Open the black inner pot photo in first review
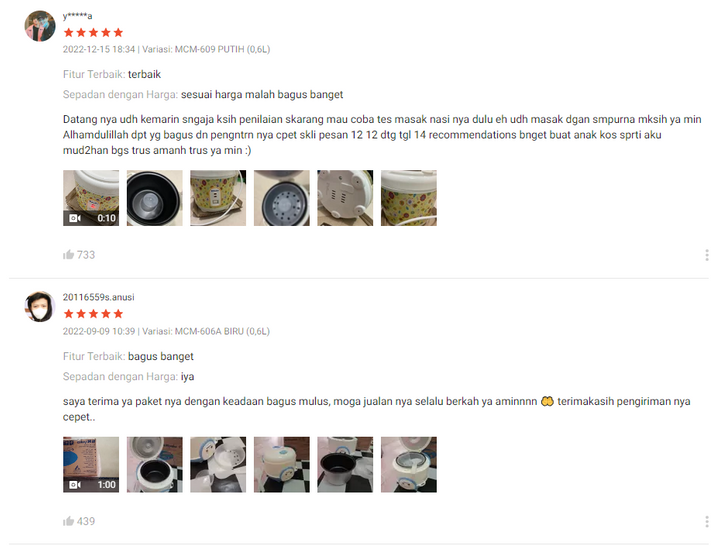Viewport: 726px width, 546px height. point(155,198)
